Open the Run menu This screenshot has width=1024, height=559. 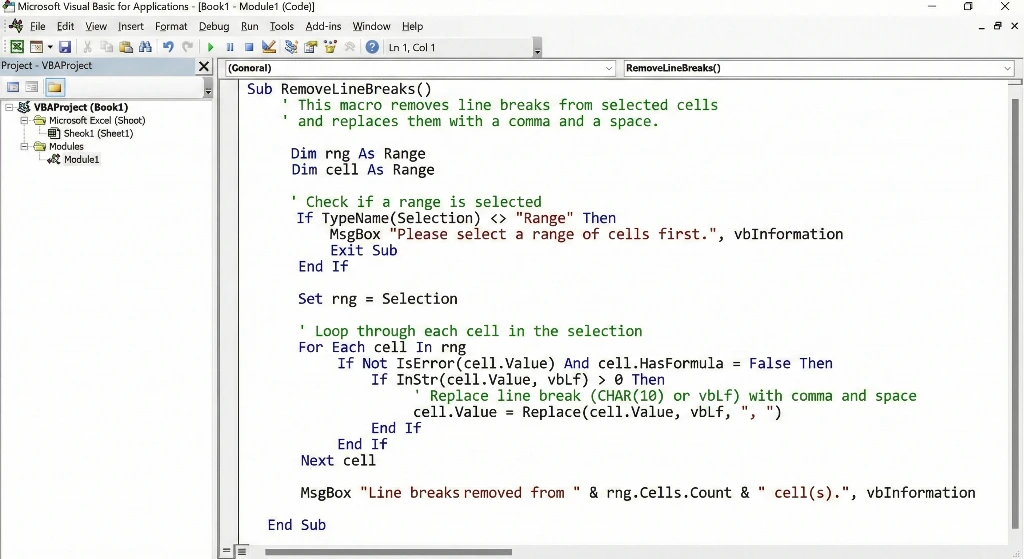pos(249,26)
